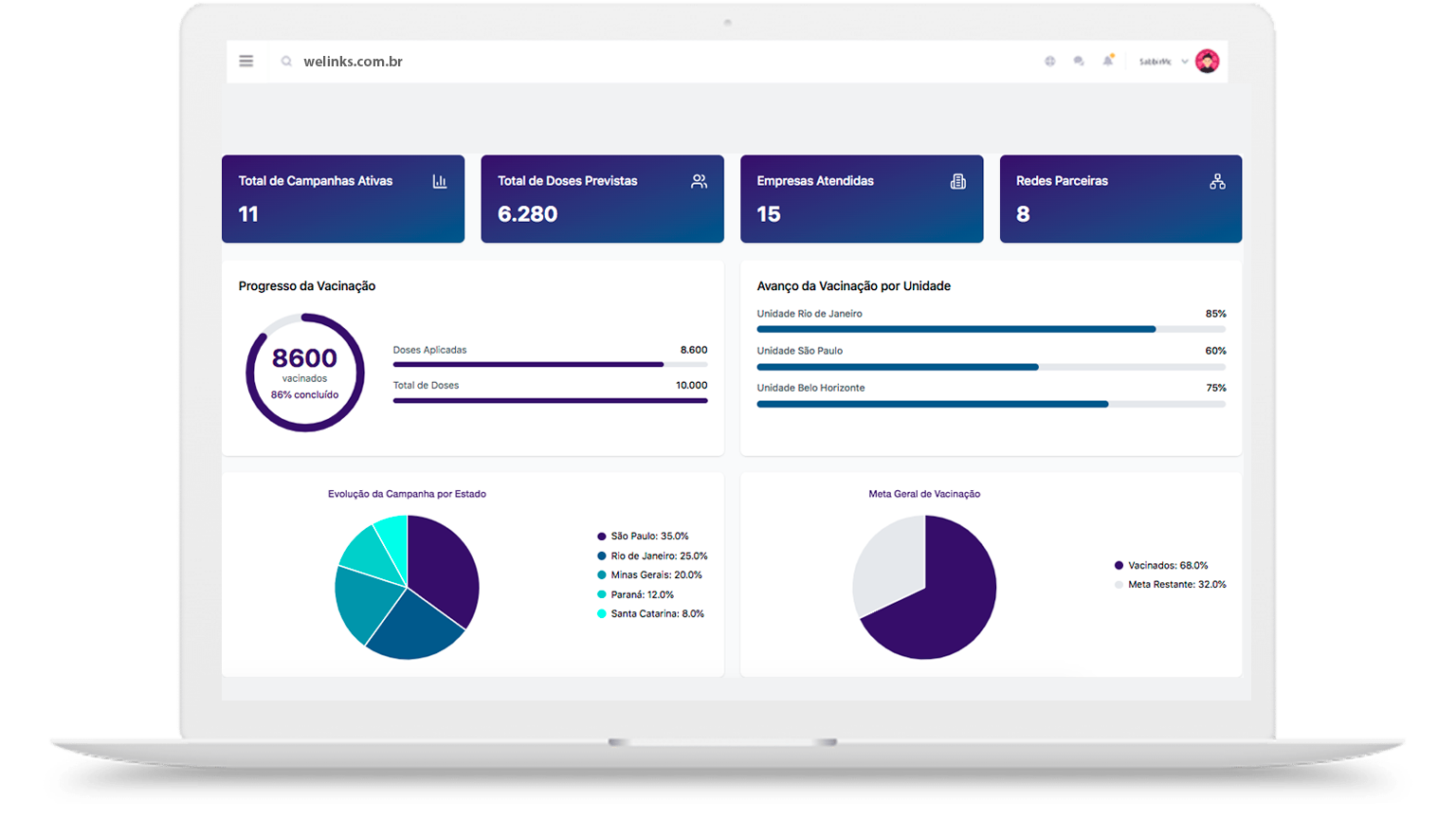Image resolution: width=1456 pixels, height=819 pixels.
Task: Open the notifications bell
Action: click(x=1107, y=61)
